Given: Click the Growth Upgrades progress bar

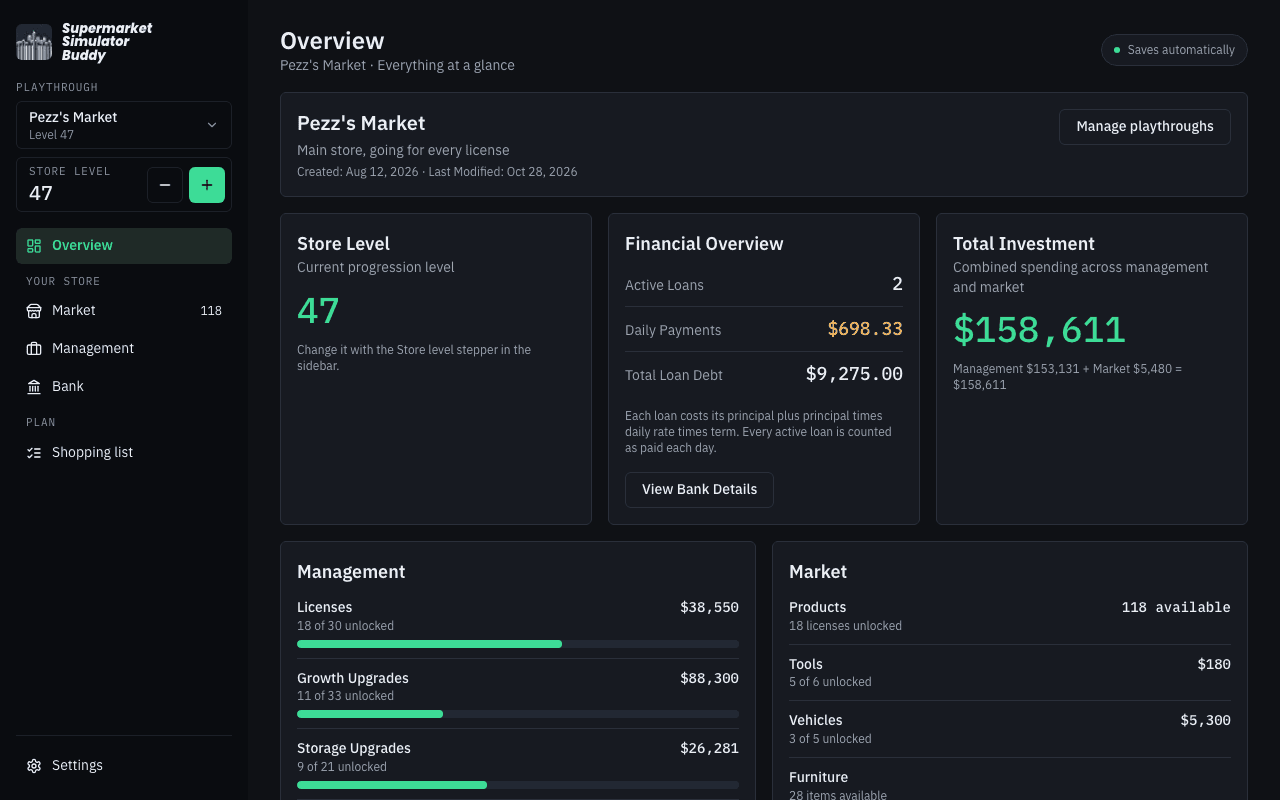Looking at the screenshot, I should click(518, 714).
